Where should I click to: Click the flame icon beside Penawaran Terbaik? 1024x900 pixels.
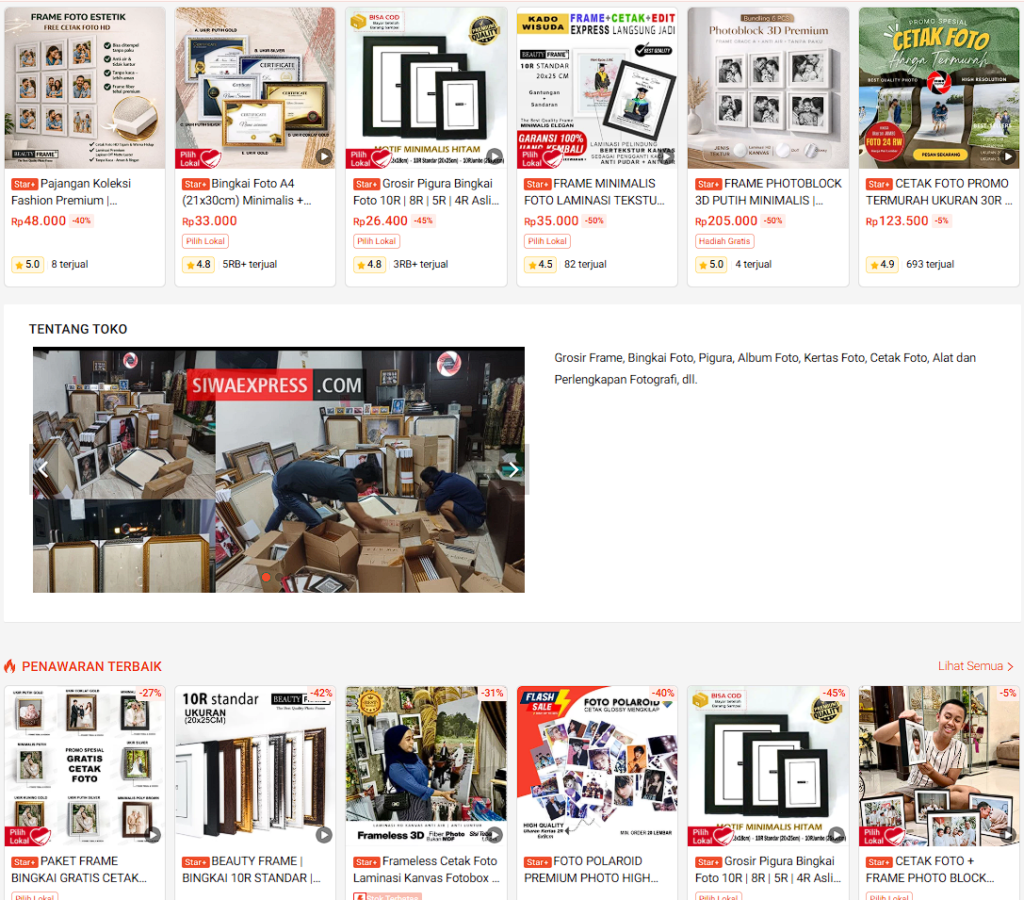[10, 666]
